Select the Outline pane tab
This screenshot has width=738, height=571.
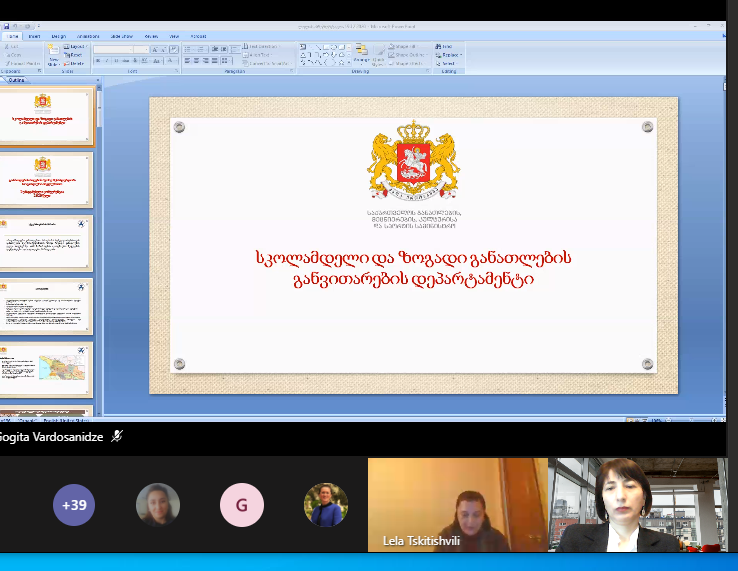coord(16,80)
